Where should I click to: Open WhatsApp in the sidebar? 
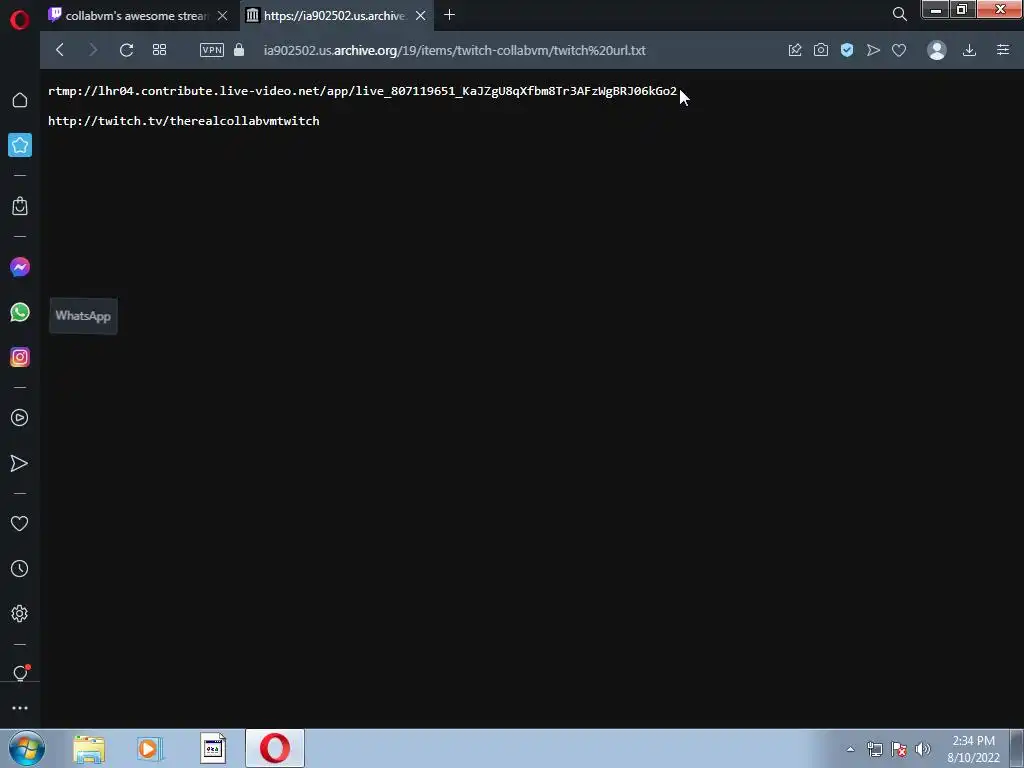tap(20, 312)
